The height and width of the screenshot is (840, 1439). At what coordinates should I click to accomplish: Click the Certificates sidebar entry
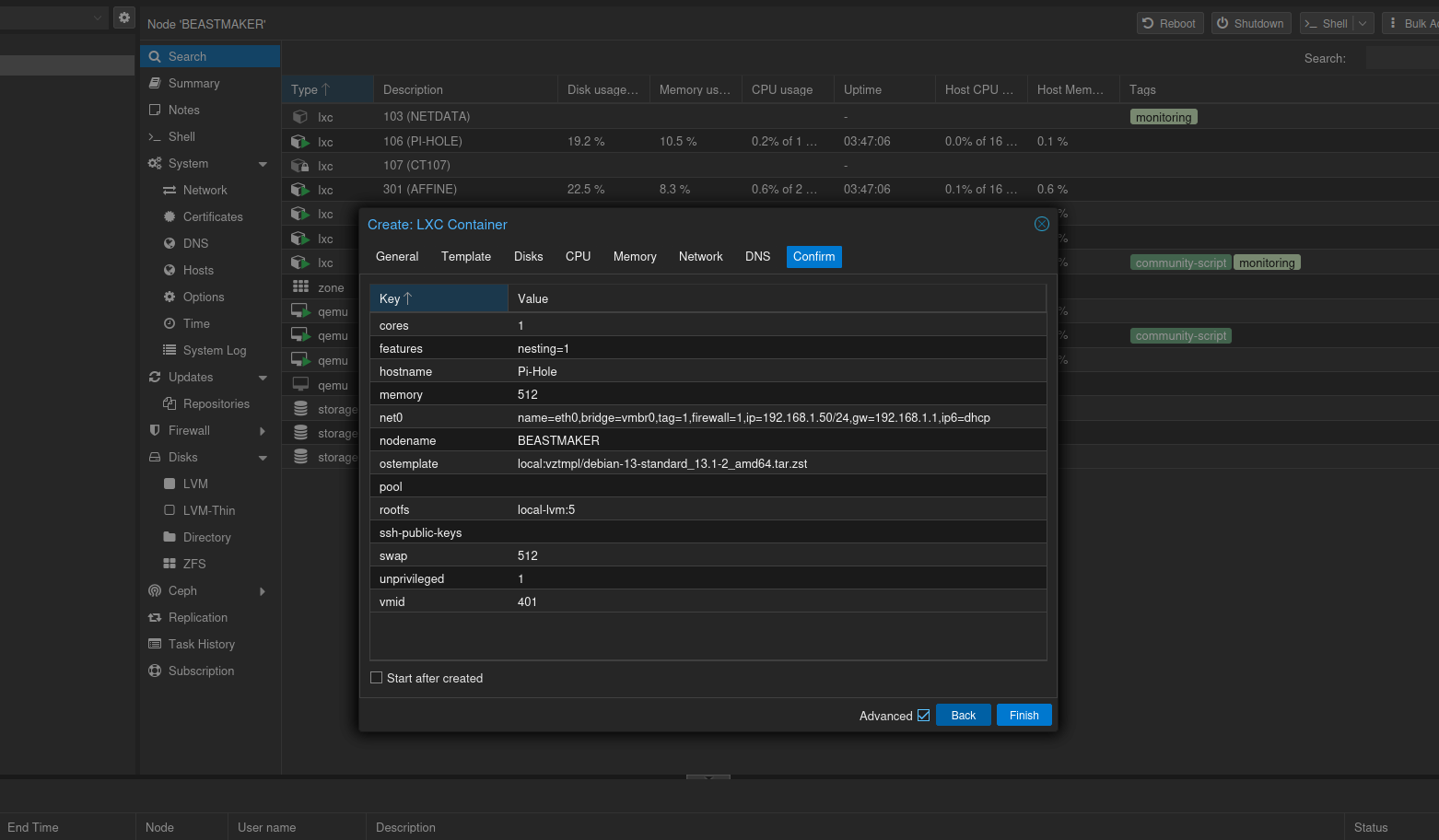point(210,216)
